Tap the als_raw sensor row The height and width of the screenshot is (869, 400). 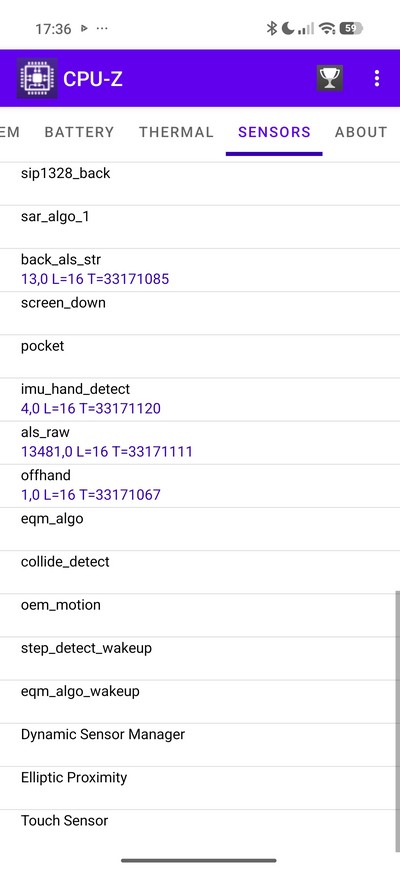(200, 443)
